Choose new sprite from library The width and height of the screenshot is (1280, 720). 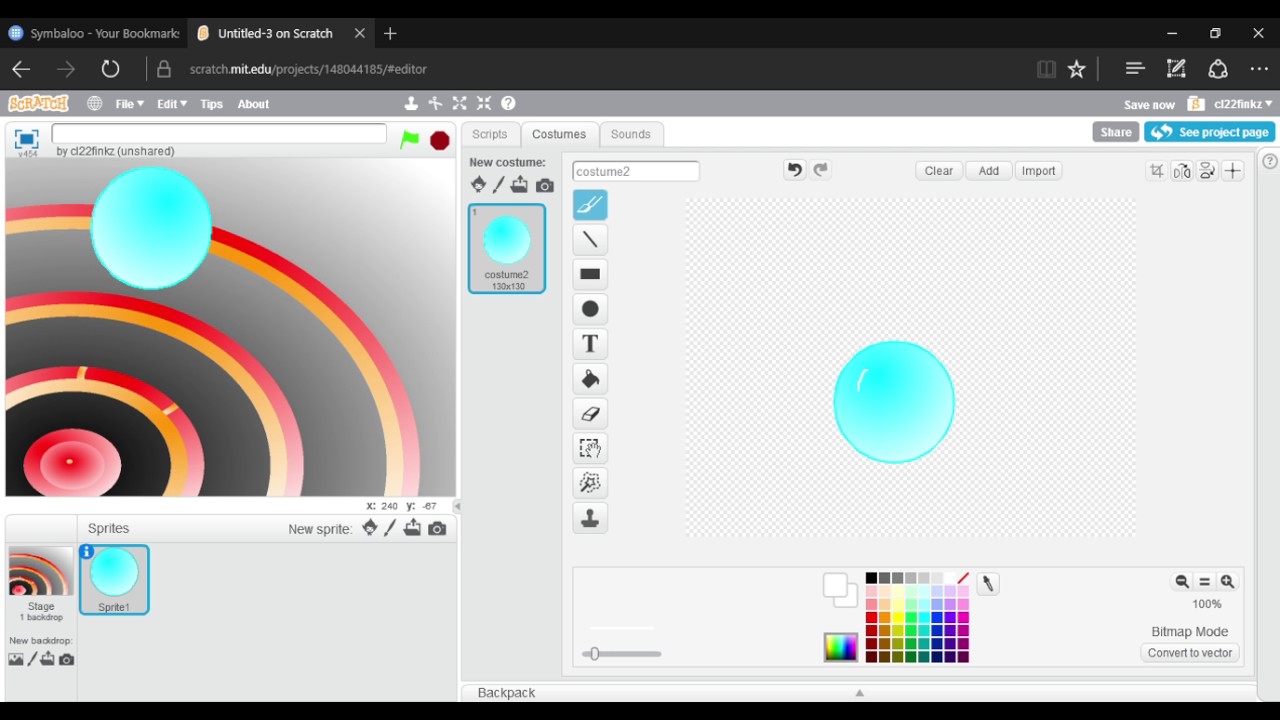tap(370, 528)
